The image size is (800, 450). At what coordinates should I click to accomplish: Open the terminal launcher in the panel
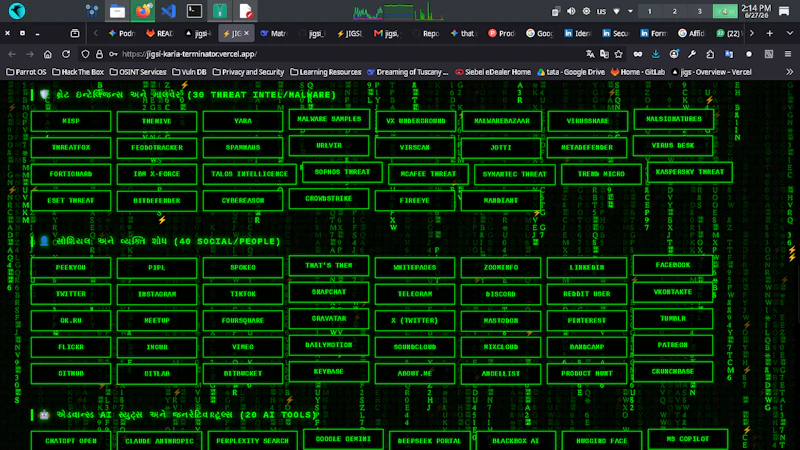pos(194,11)
